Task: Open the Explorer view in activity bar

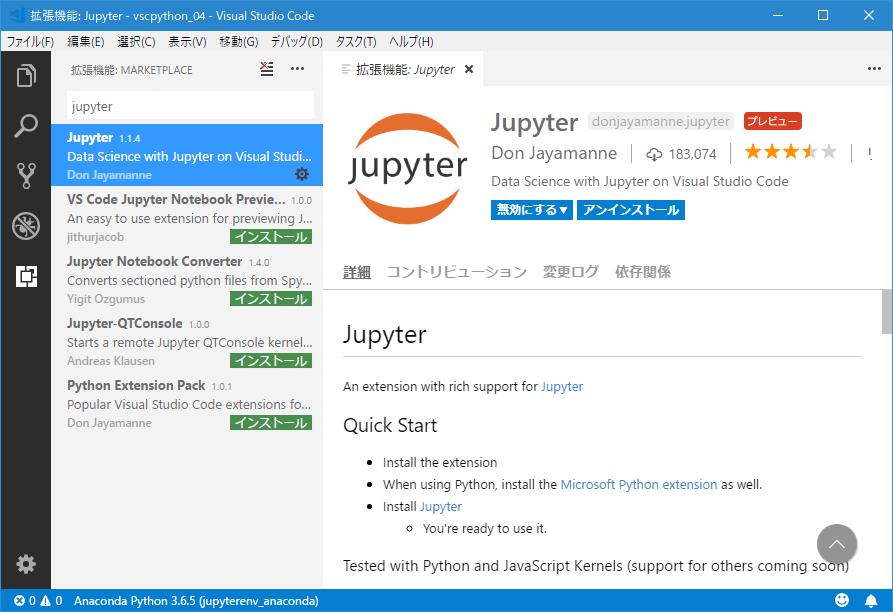Action: point(26,76)
